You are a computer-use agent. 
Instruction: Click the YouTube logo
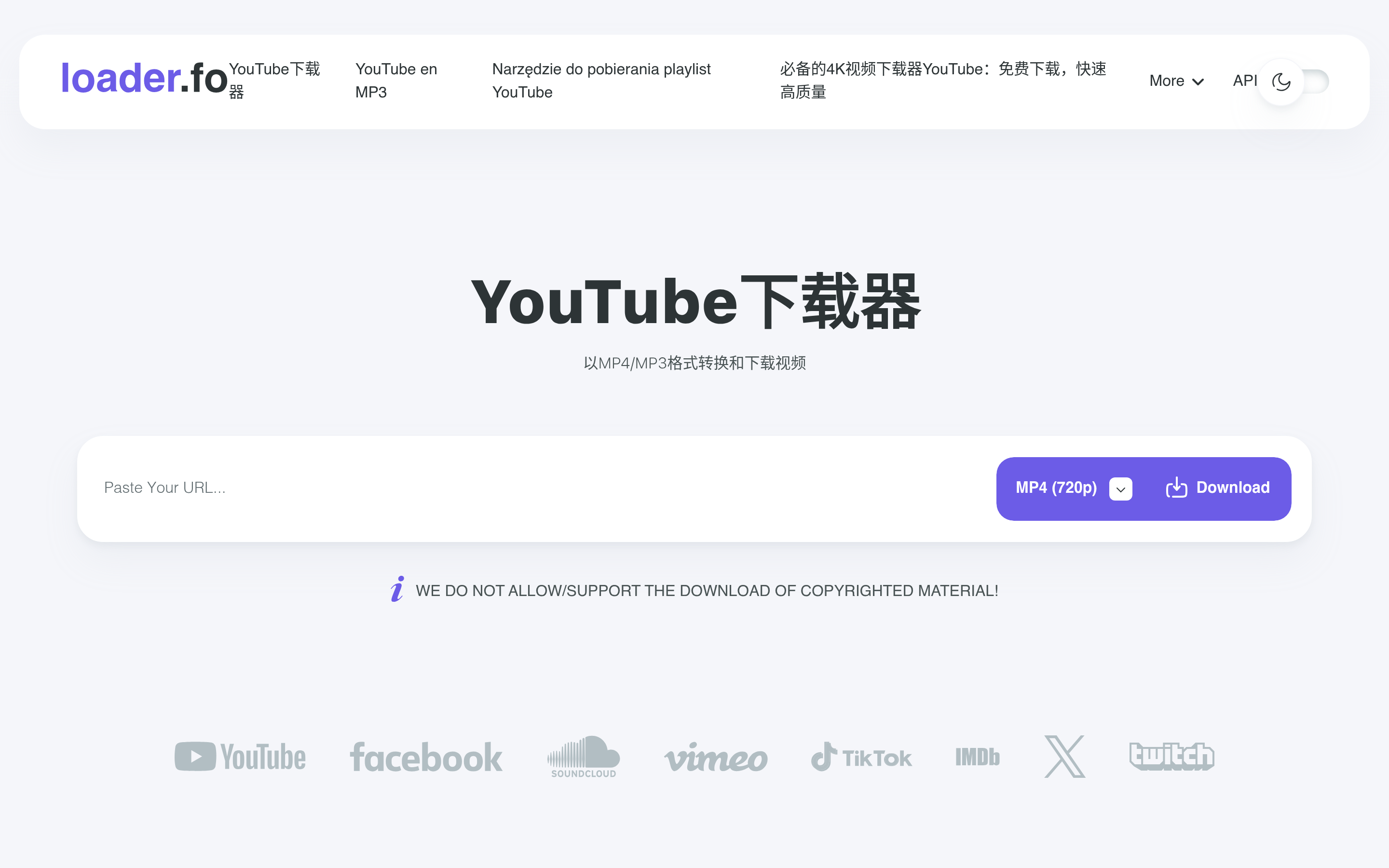240,756
